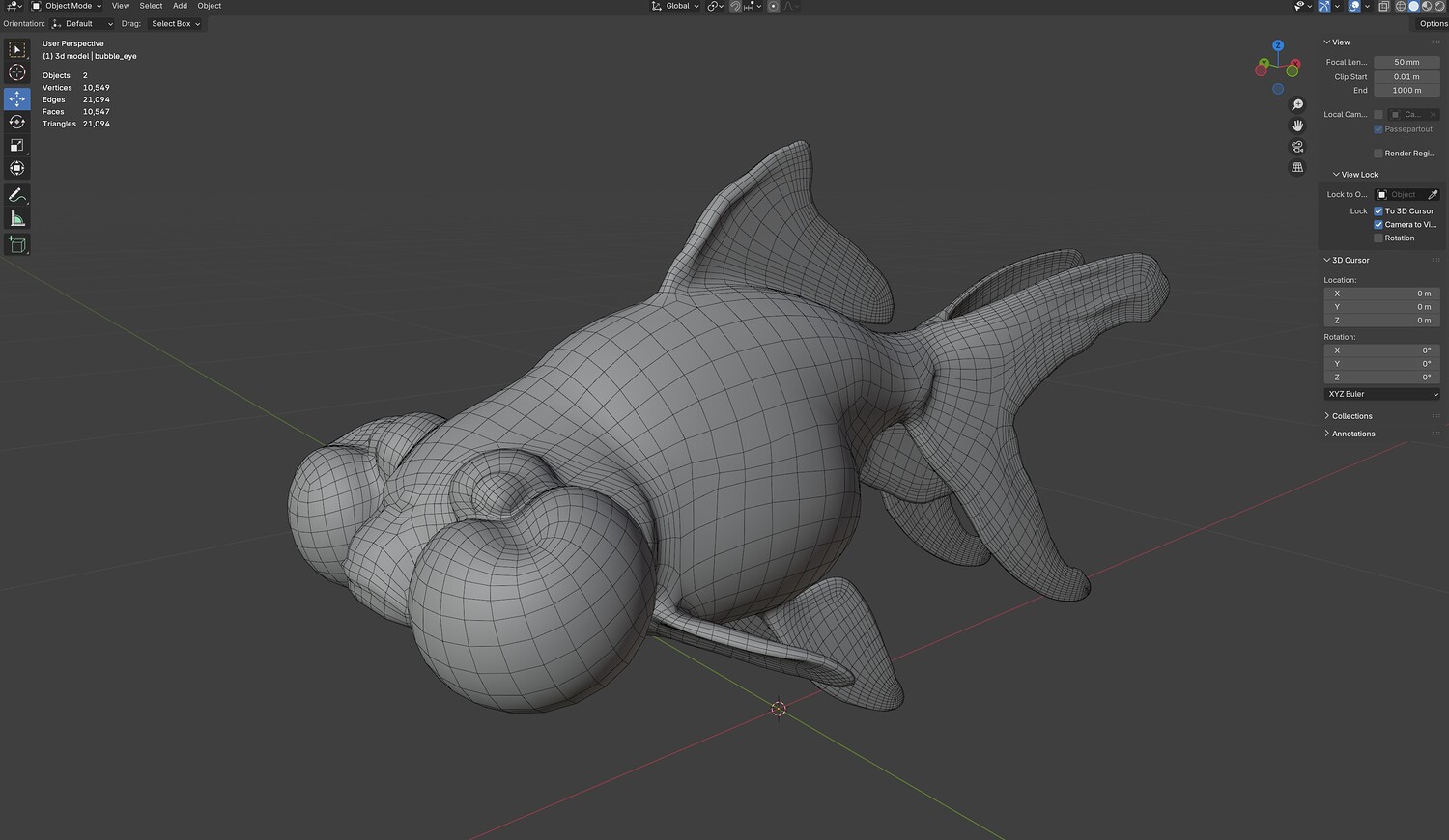Click the Options button
Screen dimensions: 1449x840
pos(1433,24)
